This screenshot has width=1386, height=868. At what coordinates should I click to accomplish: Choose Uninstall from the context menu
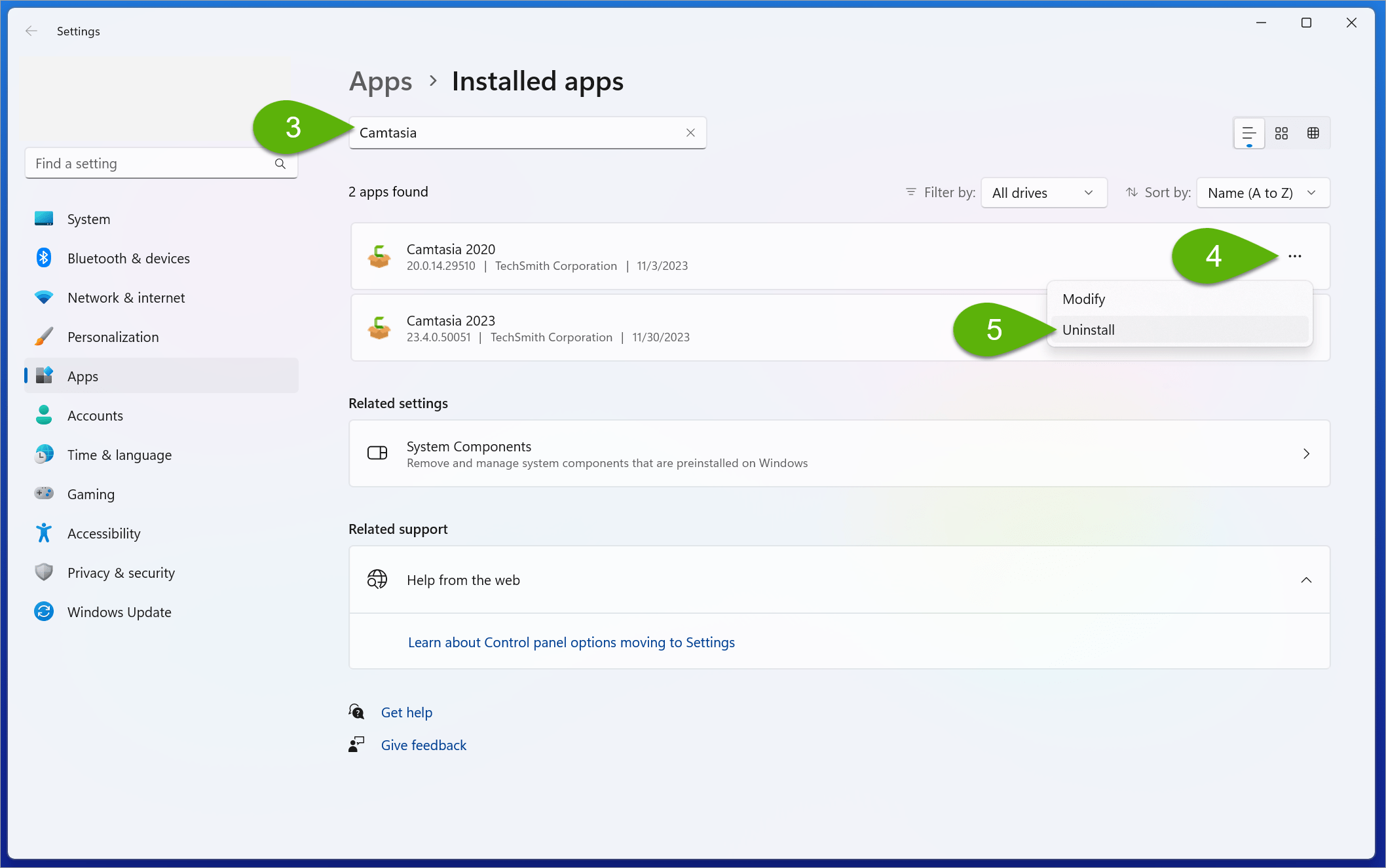(x=1089, y=330)
